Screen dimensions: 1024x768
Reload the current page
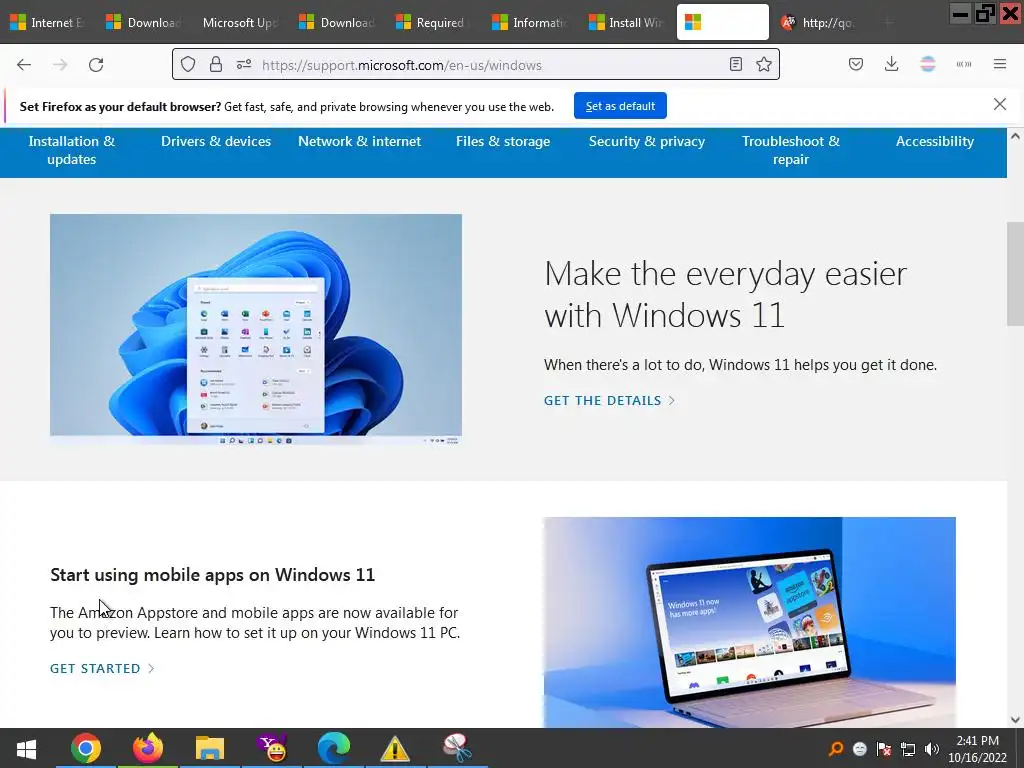coord(96,65)
